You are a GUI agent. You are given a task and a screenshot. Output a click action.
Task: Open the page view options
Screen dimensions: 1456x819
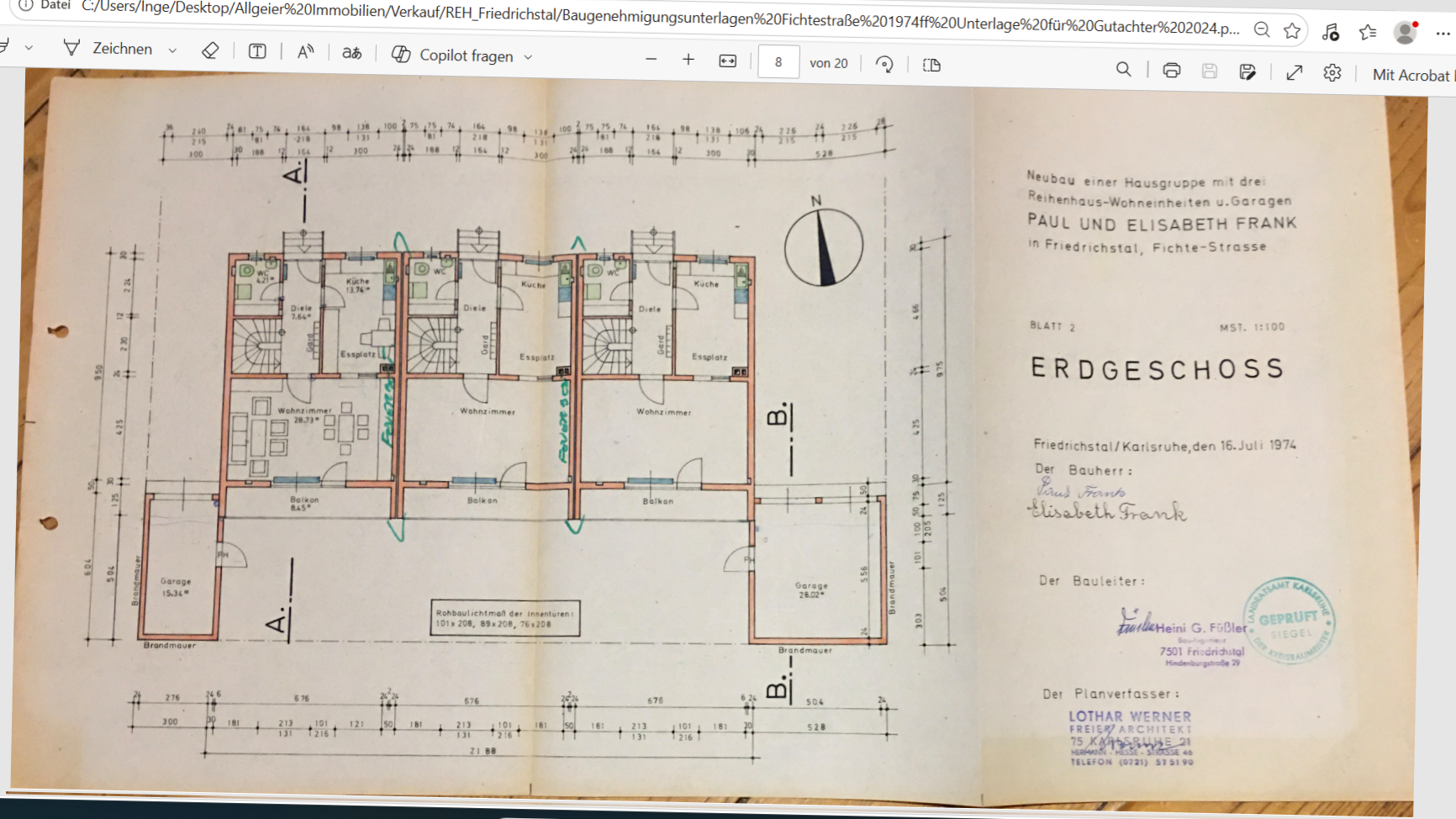click(931, 65)
